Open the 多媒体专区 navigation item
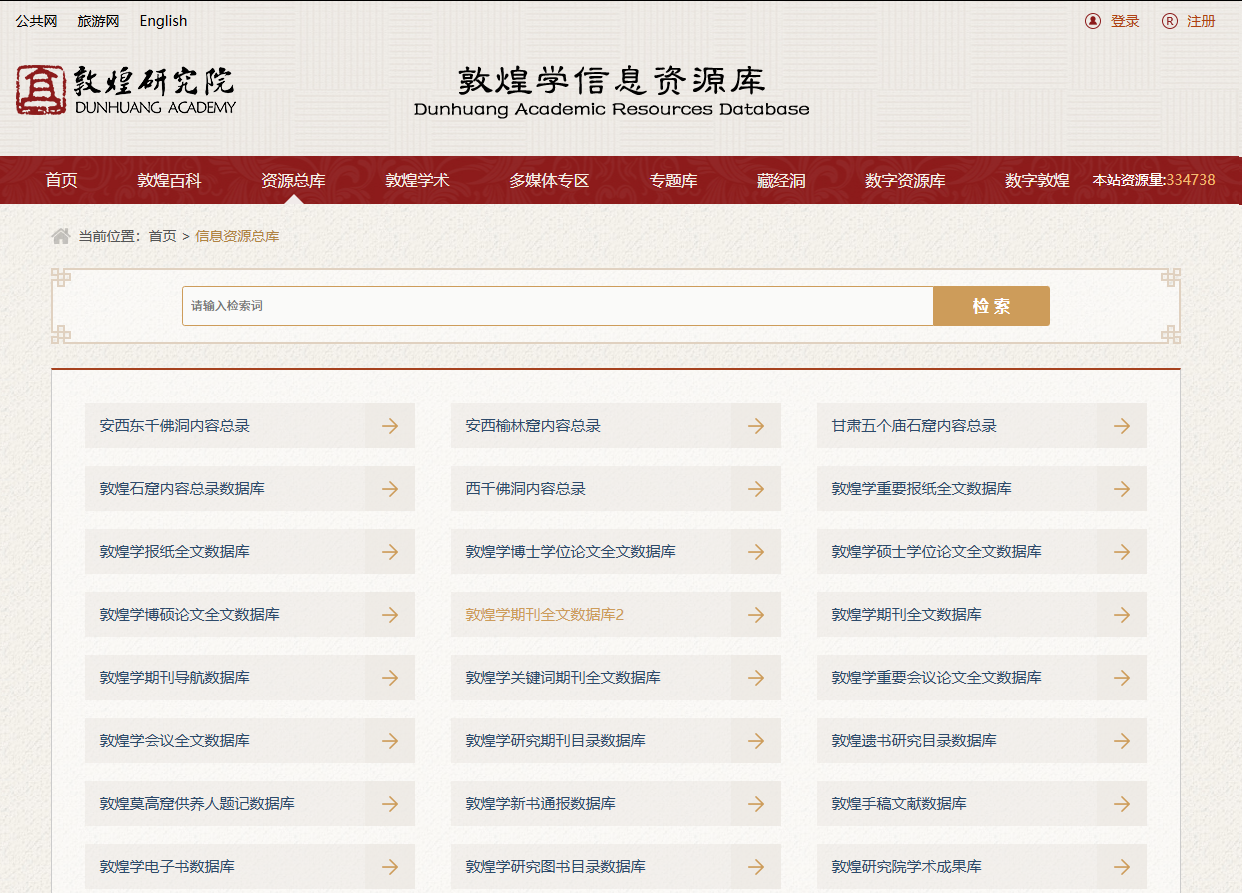Screen dimensions: 1242x893 click(x=549, y=181)
